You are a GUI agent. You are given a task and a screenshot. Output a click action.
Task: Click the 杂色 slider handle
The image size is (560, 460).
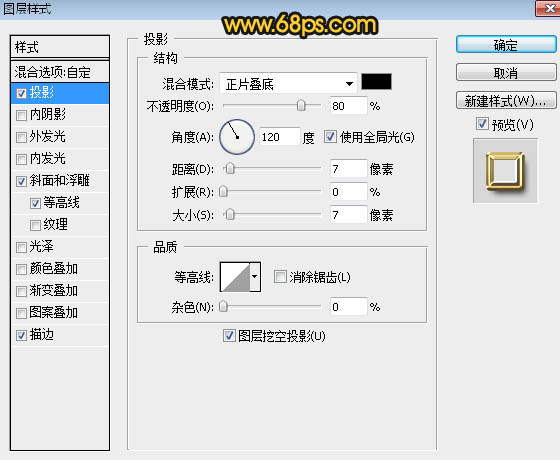(223, 306)
